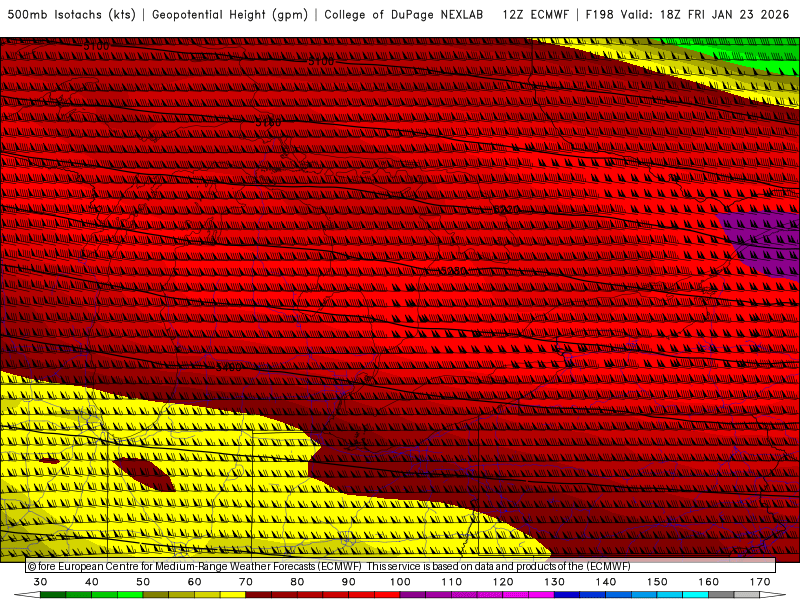The width and height of the screenshot is (800, 600).
Task: Click the legend value 130
Action: [555, 582]
